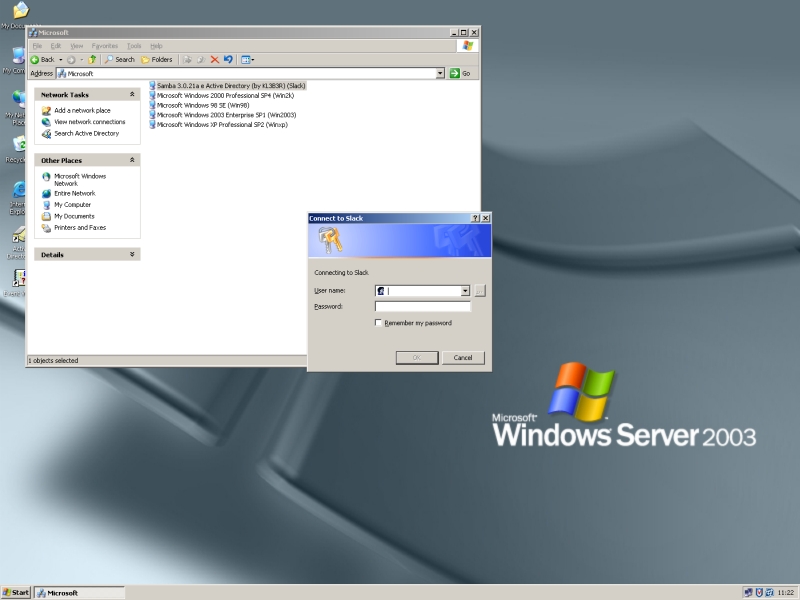The image size is (800, 600).
Task: Click the Microsoft Windows Network globe icon
Action: point(46,177)
